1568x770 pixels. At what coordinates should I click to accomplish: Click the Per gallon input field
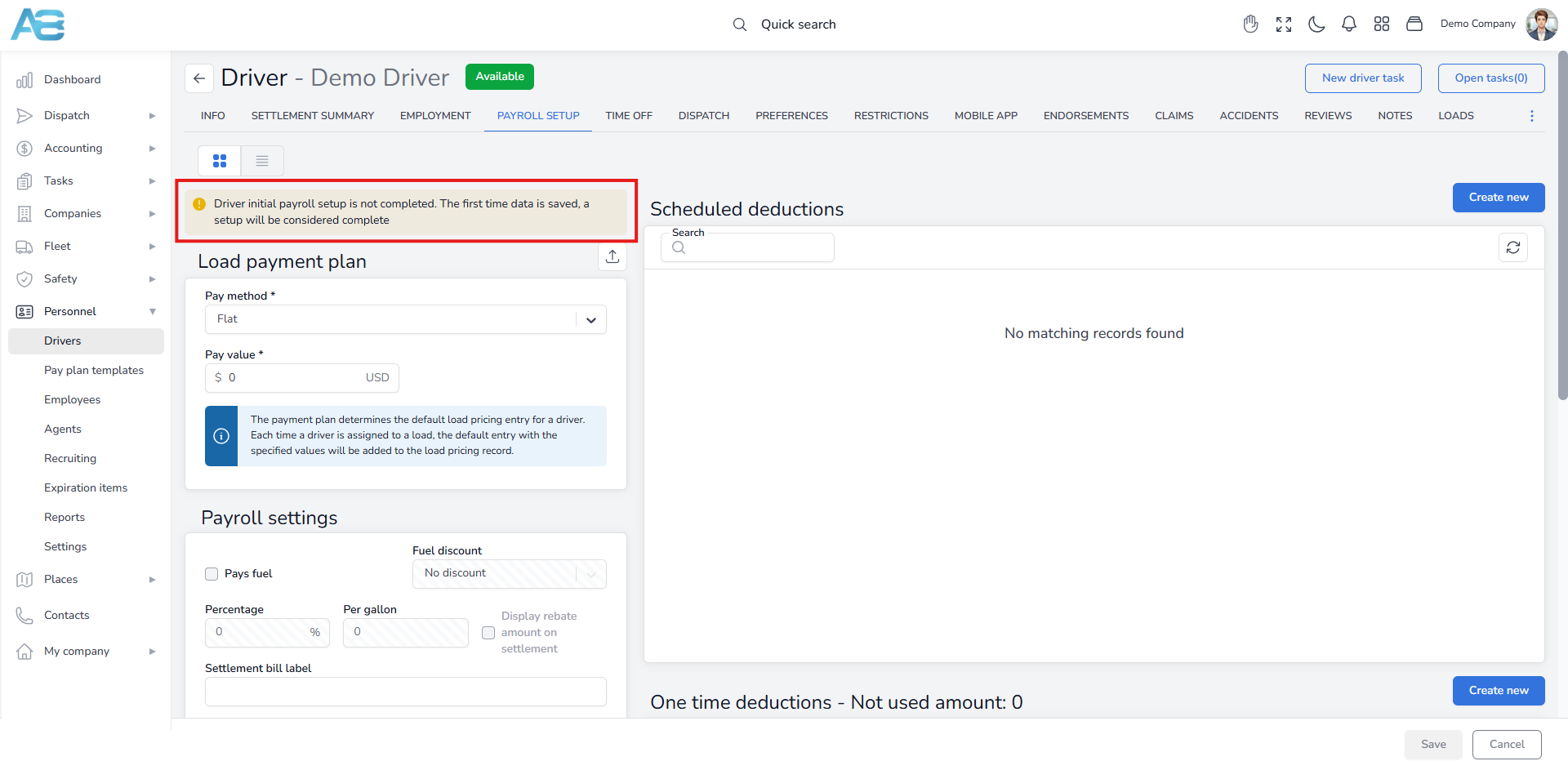405,633
